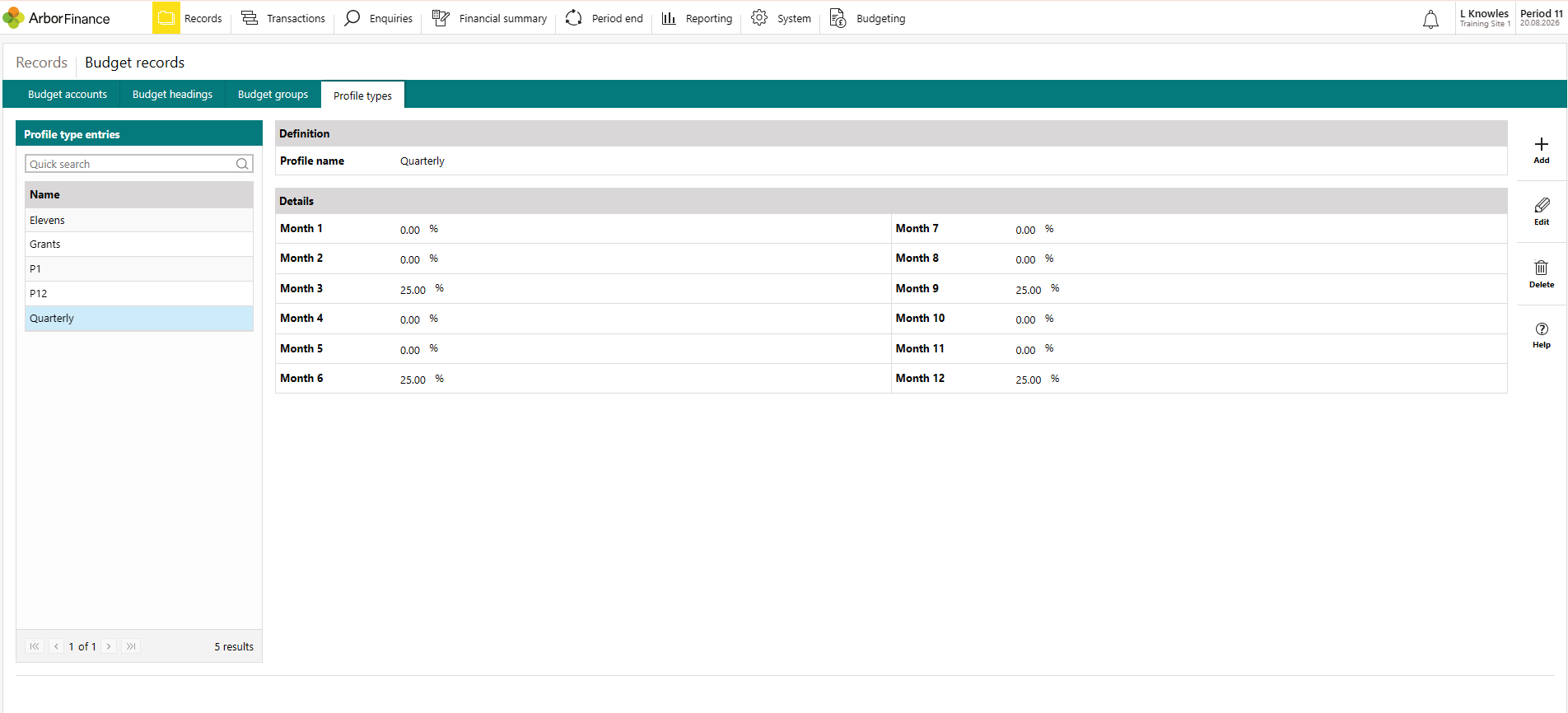
Task: Delete the selected profile type
Action: click(x=1542, y=274)
